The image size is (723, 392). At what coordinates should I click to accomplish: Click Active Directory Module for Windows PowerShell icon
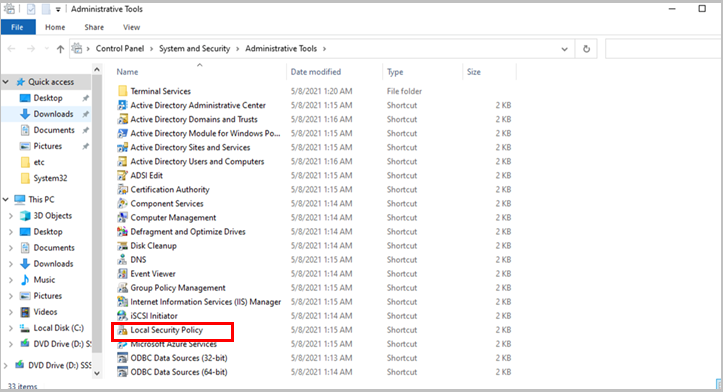click(x=122, y=133)
